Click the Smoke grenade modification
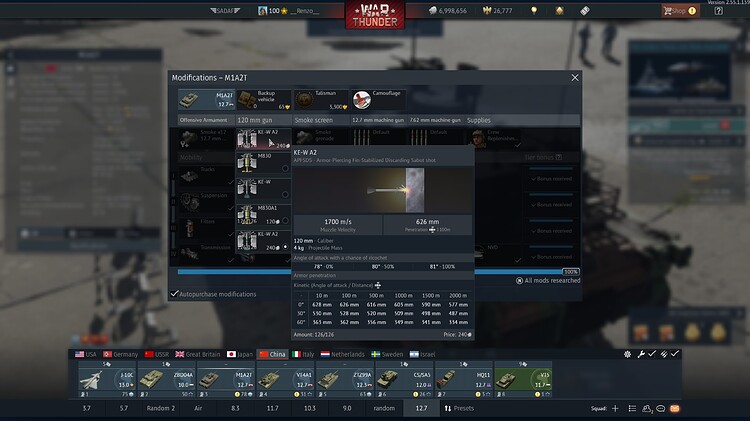The height and width of the screenshot is (421, 750). pyautogui.click(x=321, y=138)
